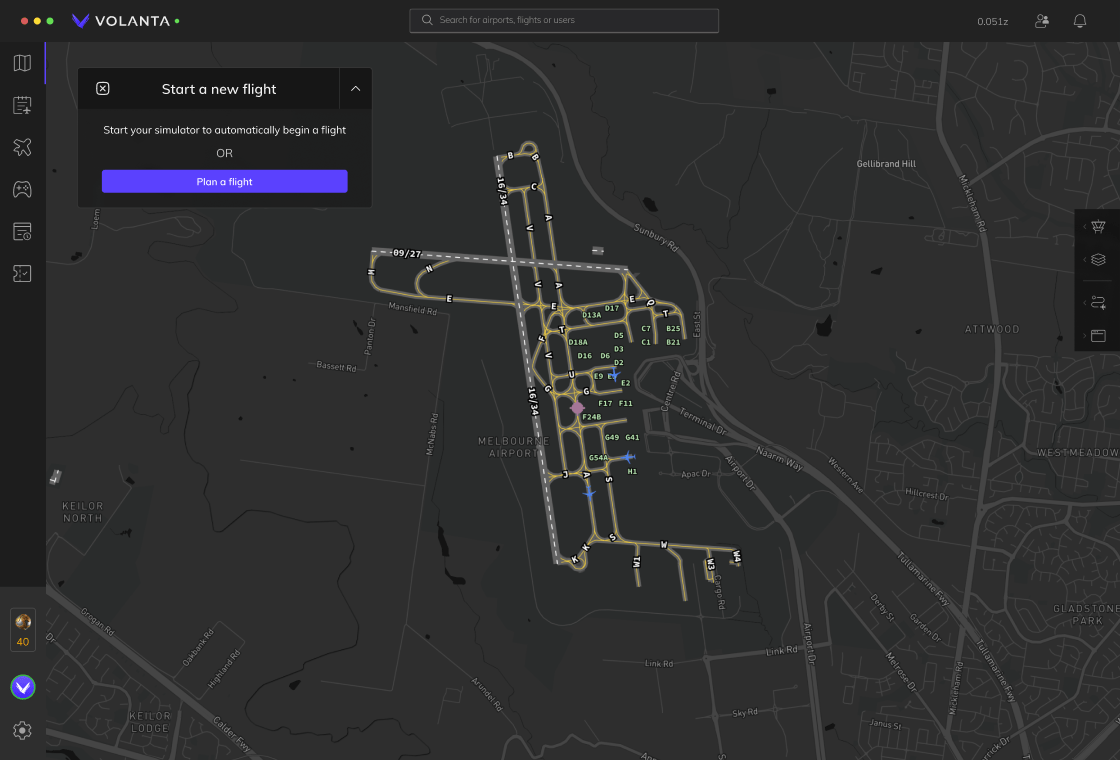Image resolution: width=1120 pixels, height=760 pixels.
Task: Select the pink aircraft marker near F24B
Action: (577, 407)
